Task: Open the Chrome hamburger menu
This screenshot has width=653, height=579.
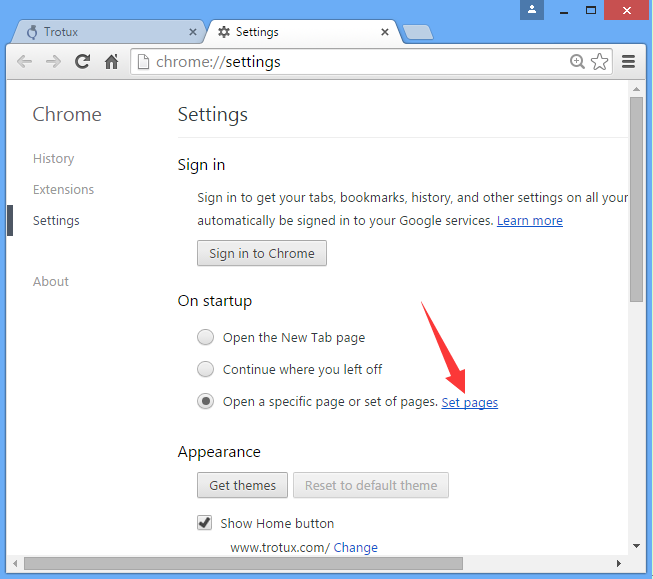Action: tap(629, 62)
